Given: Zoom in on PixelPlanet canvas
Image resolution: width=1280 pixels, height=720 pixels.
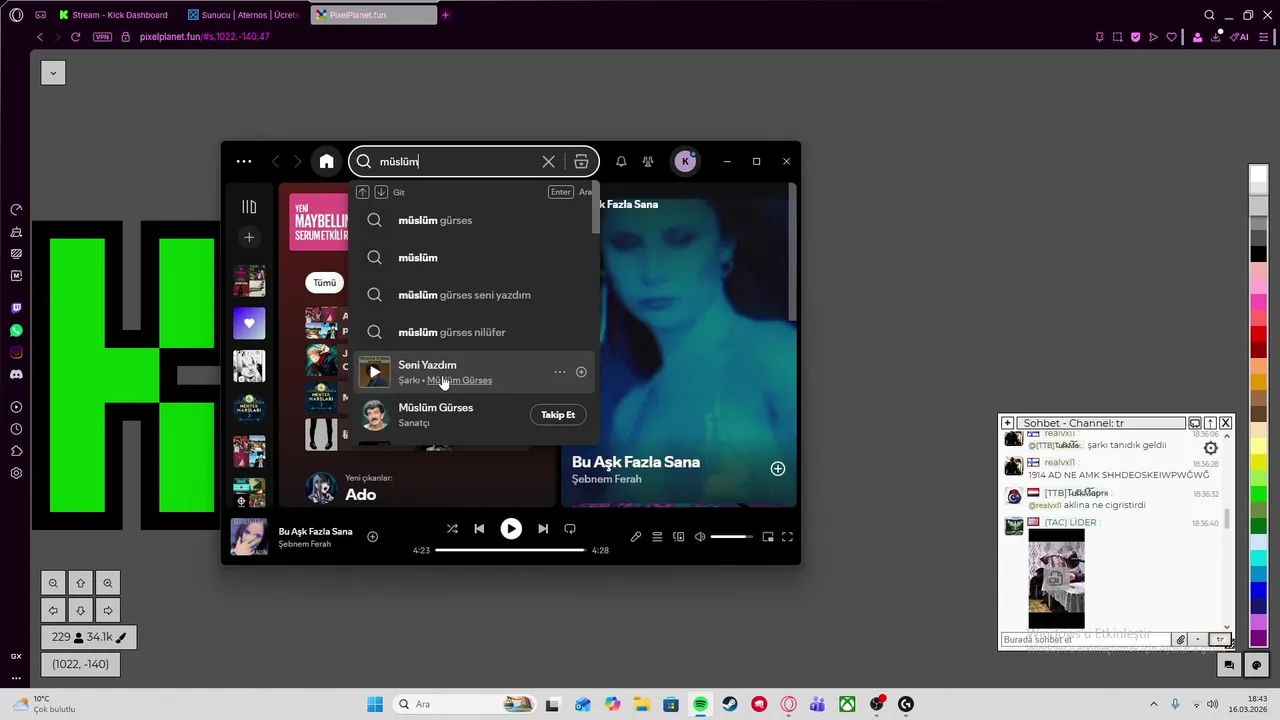Looking at the screenshot, I should 108,583.
